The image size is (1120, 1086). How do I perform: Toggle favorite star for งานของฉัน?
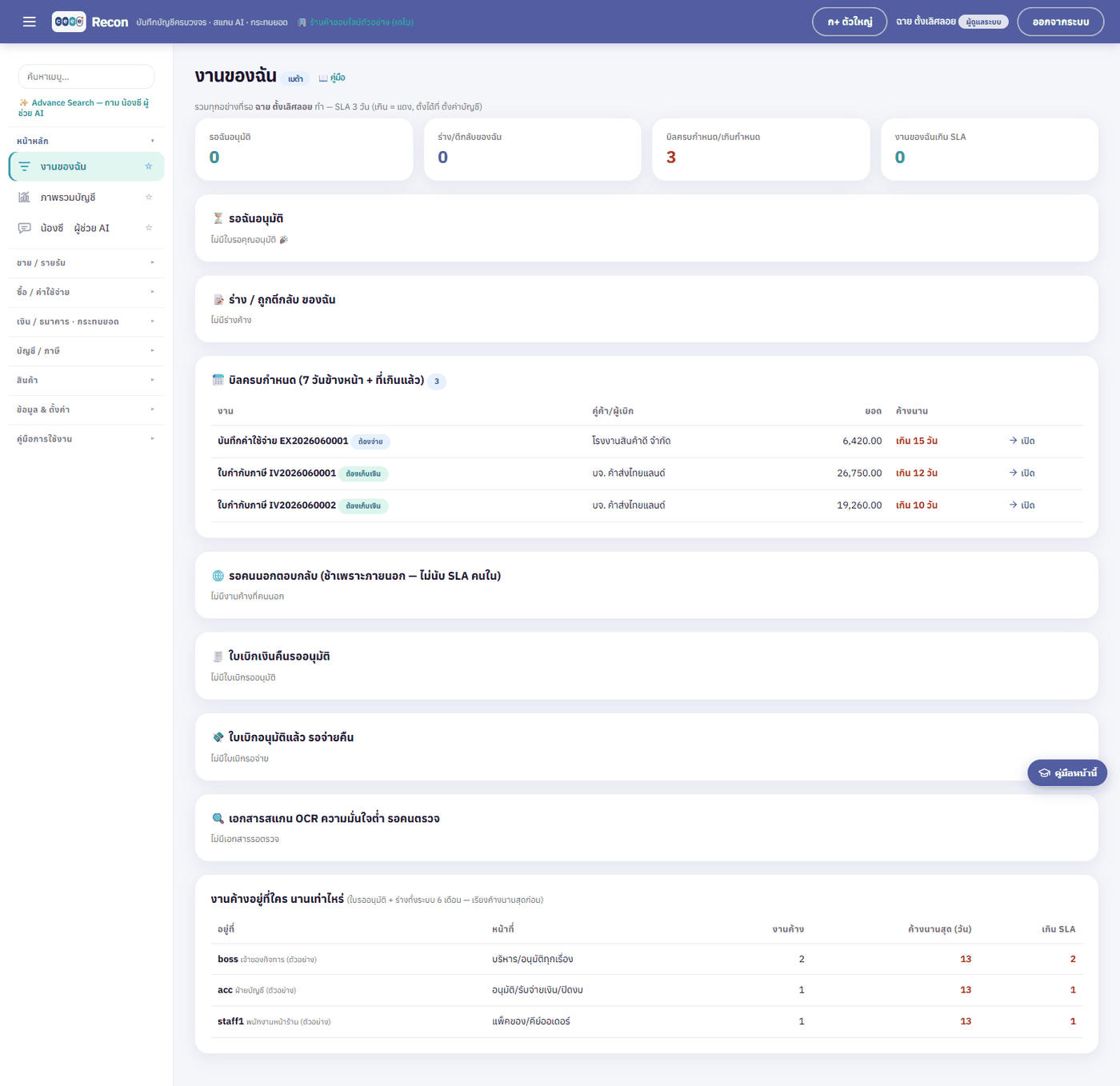click(149, 166)
